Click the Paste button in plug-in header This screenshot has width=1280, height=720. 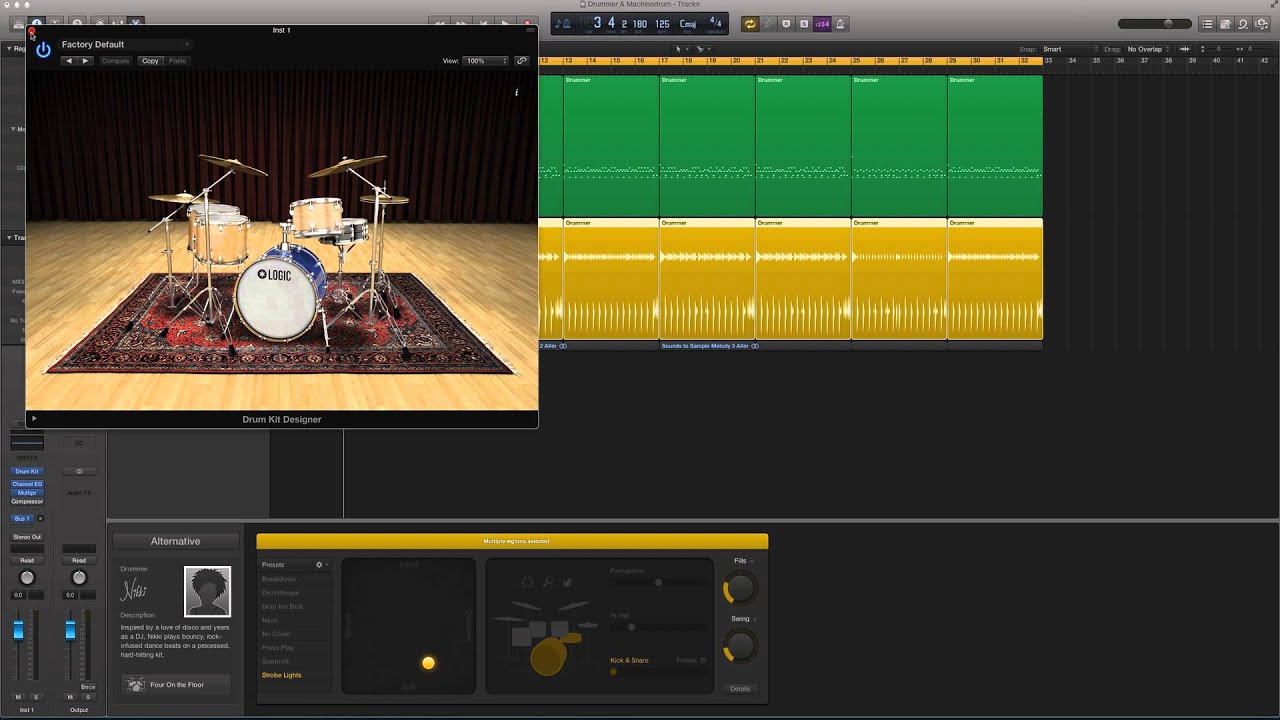(x=177, y=61)
